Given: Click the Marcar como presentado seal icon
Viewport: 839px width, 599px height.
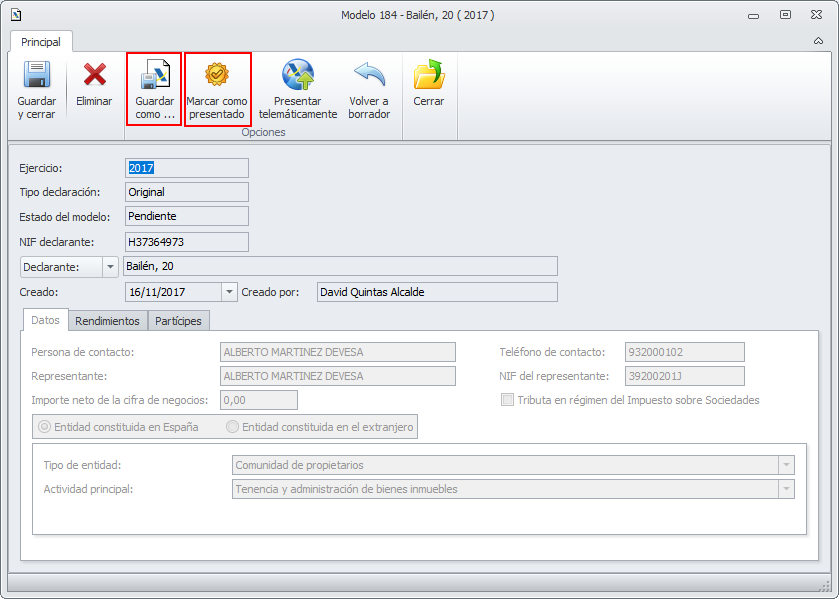Looking at the screenshot, I should click(217, 74).
